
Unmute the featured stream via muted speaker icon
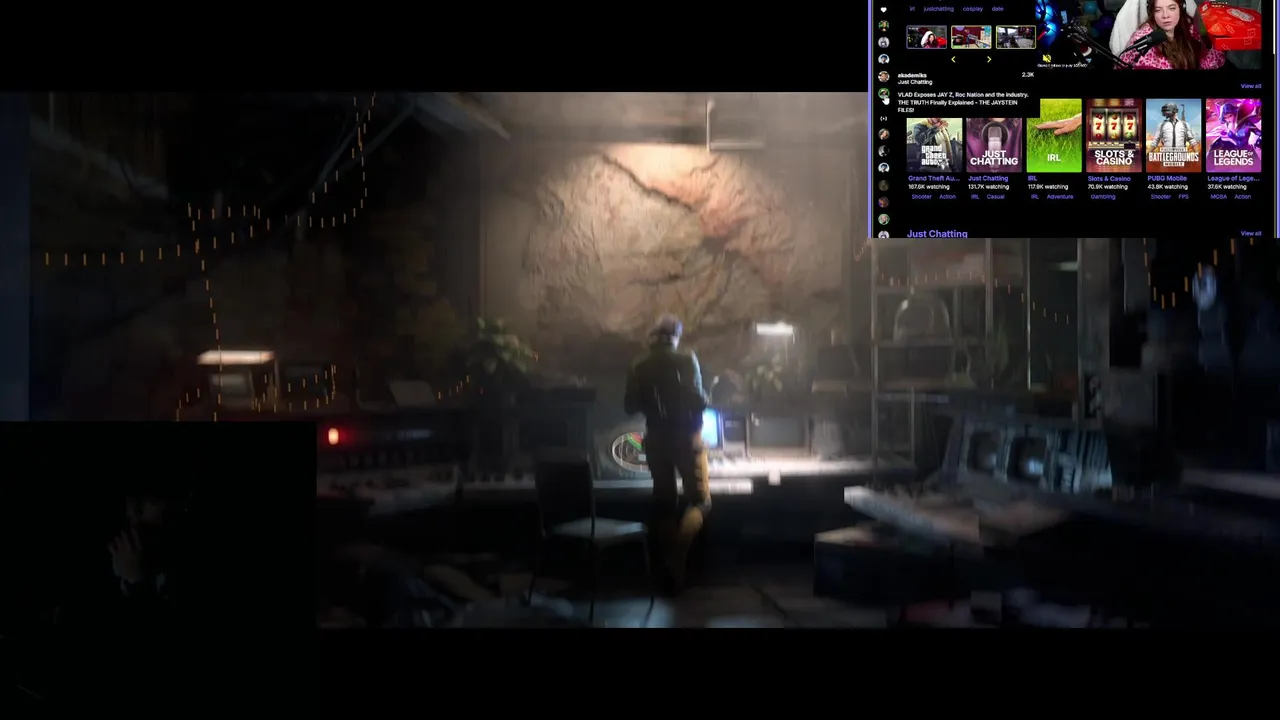[1047, 58]
